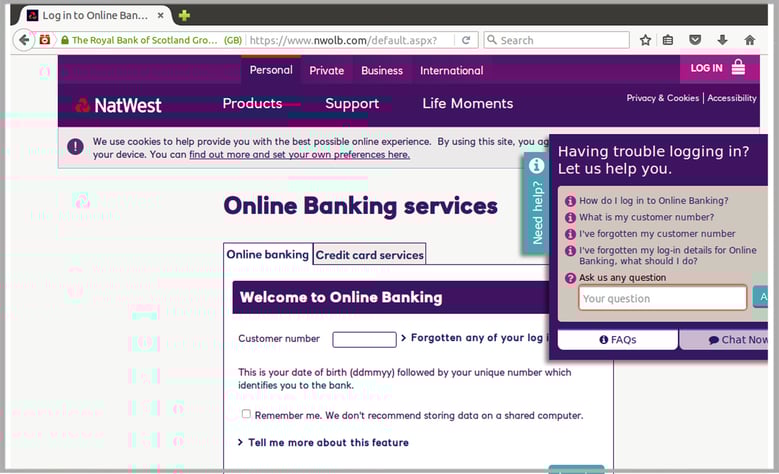
Task: Select the International navigation tab
Action: pos(452,71)
